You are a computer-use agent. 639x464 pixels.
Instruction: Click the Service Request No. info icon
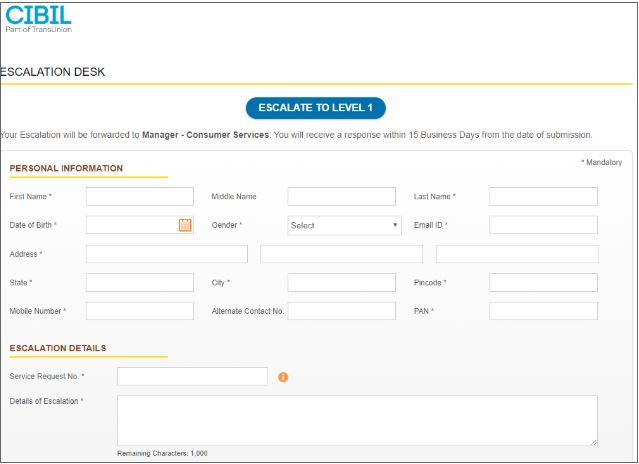click(x=283, y=377)
